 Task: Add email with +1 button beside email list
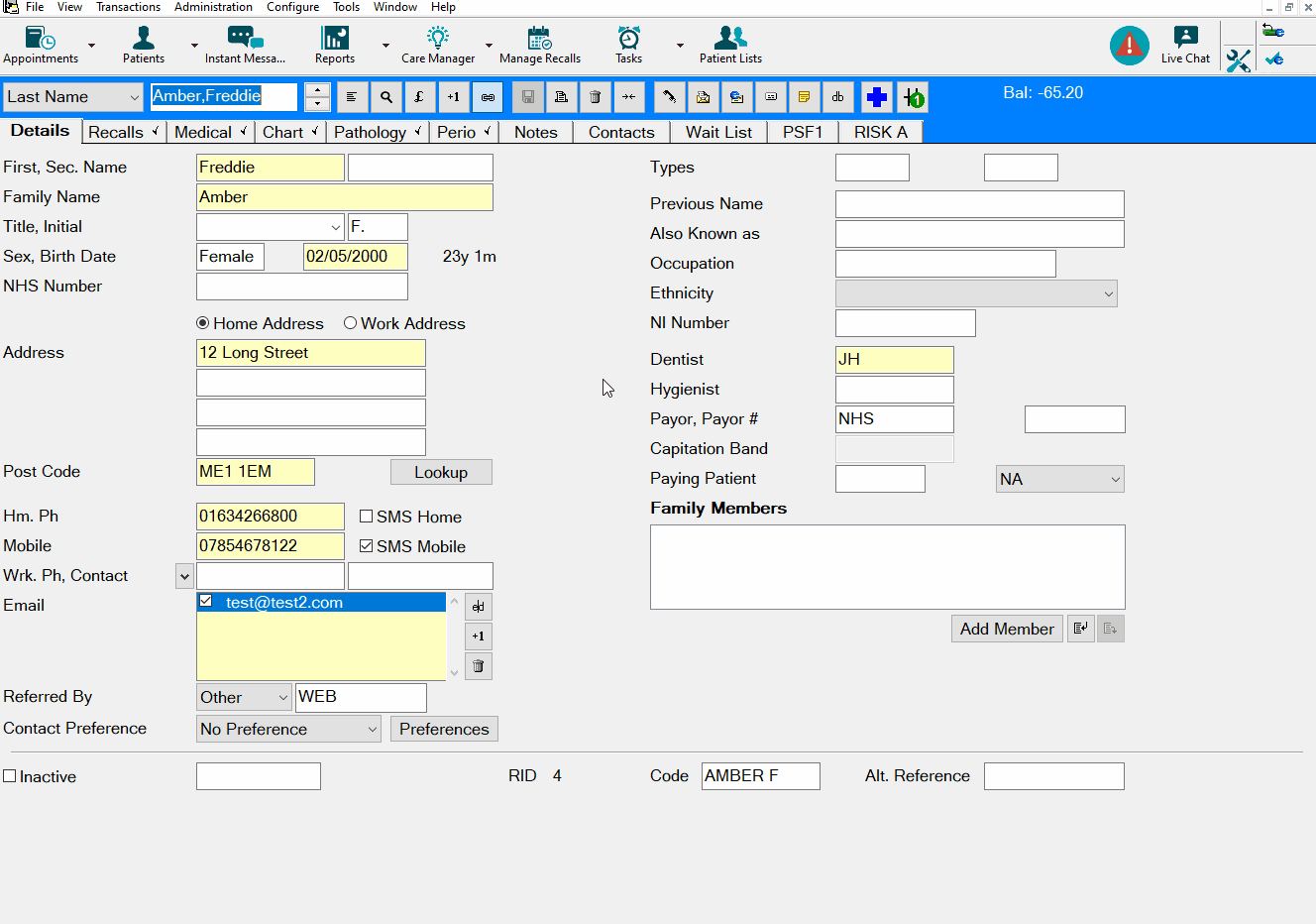click(479, 636)
